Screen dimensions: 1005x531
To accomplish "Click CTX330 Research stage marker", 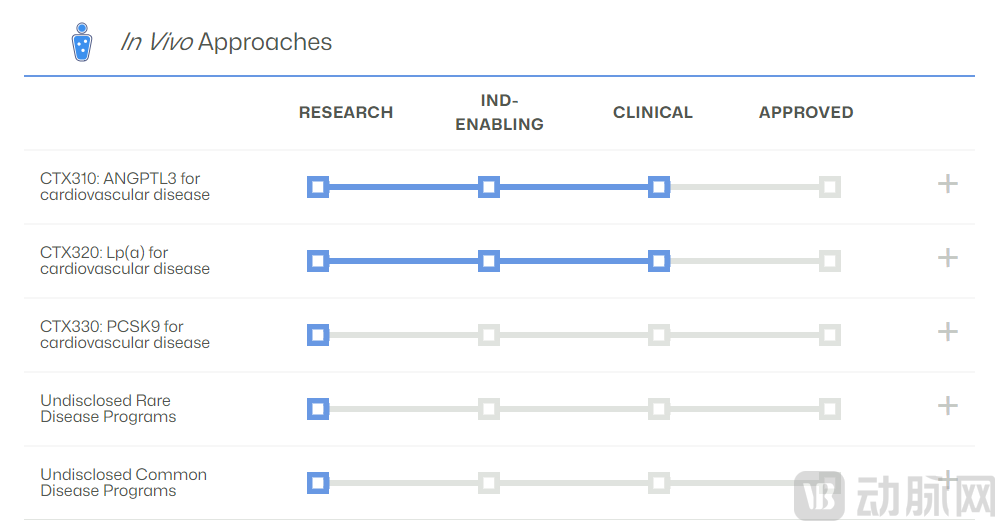I will [x=318, y=335].
